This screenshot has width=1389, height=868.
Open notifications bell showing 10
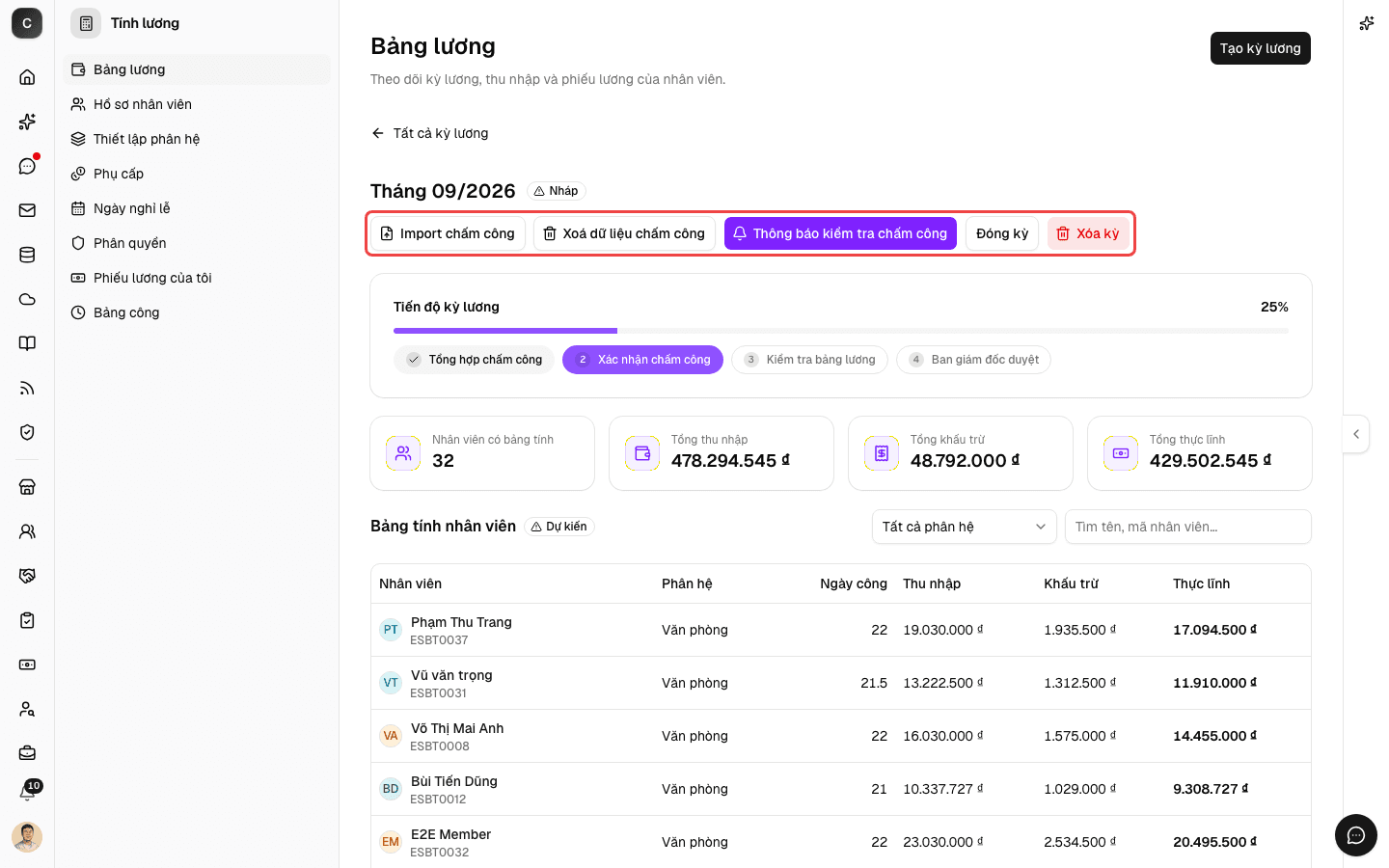coord(27,792)
